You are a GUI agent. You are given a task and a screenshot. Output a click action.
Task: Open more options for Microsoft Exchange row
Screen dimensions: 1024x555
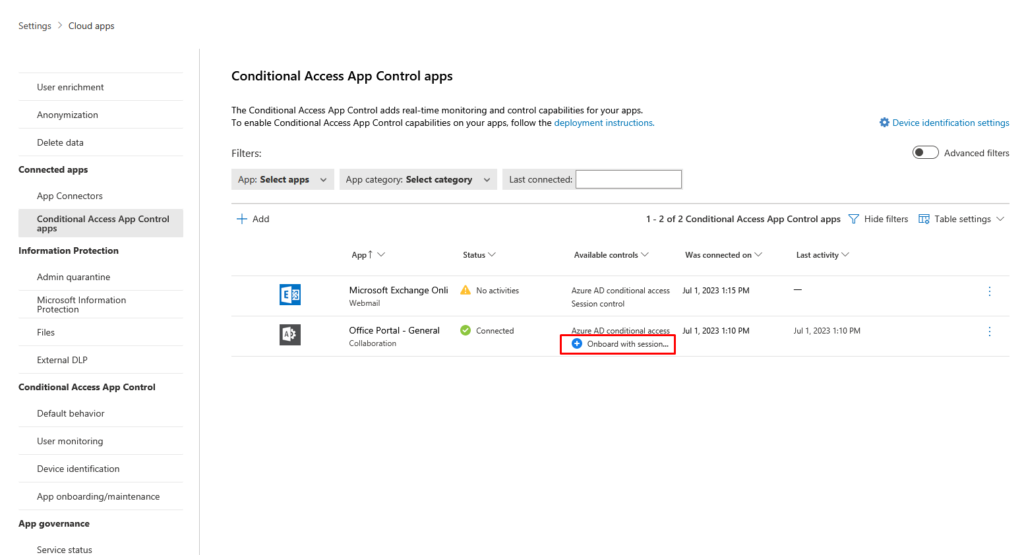click(989, 291)
